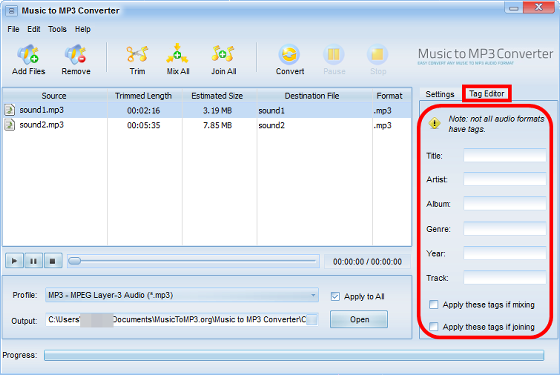Click the Format column header
This screenshot has height=375, width=560.
(391, 95)
